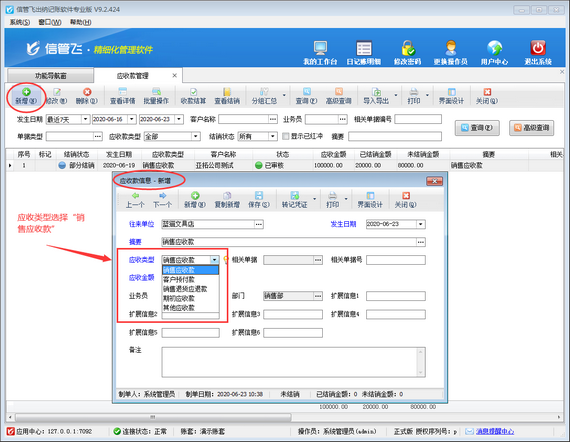Select 期初应收款 in the dropdown list
Viewport: 570px width, 442px height.
(x=190, y=298)
